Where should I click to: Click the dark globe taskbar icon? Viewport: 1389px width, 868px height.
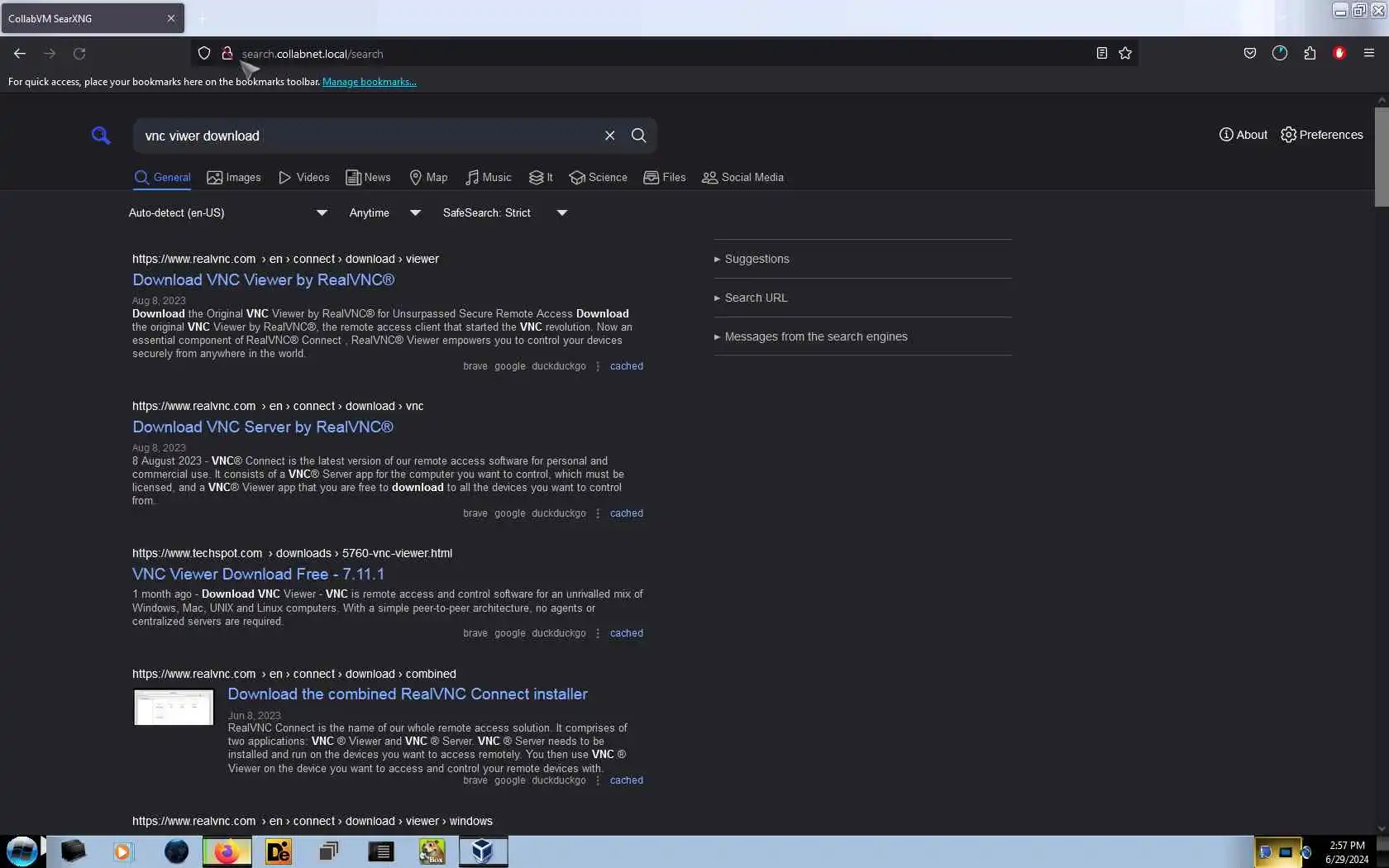point(176,851)
